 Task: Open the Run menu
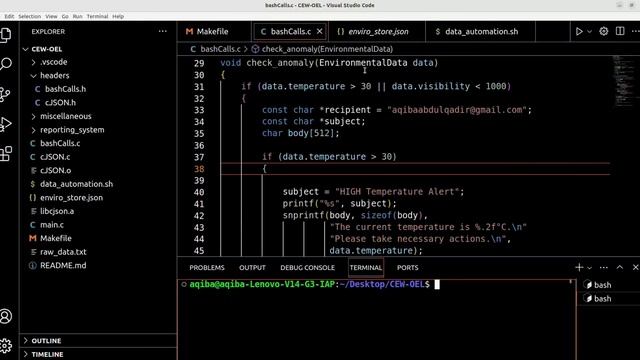(78, 16)
